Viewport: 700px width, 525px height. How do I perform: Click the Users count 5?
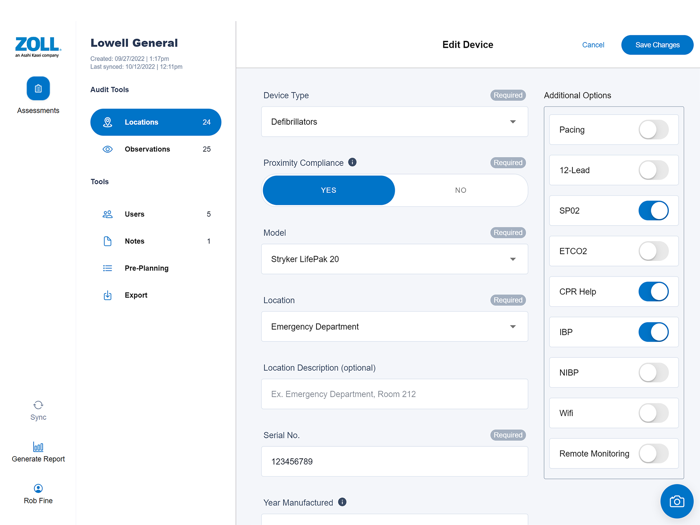tap(208, 214)
